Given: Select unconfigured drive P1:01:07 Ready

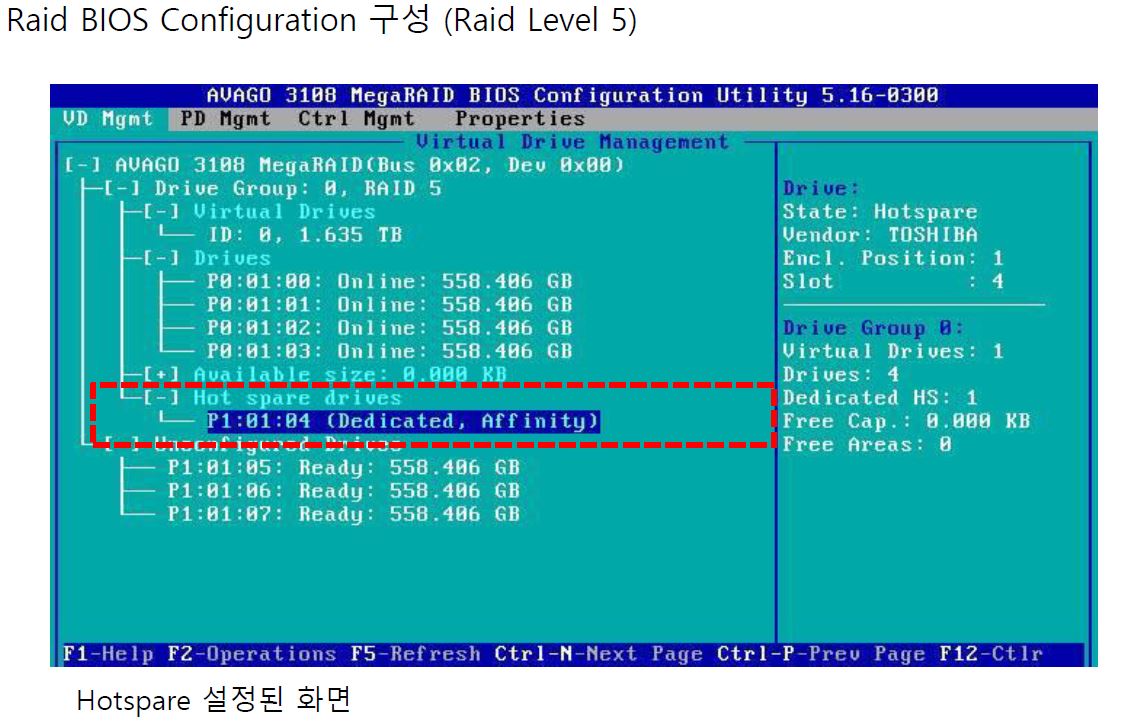Looking at the screenshot, I should point(343,514).
